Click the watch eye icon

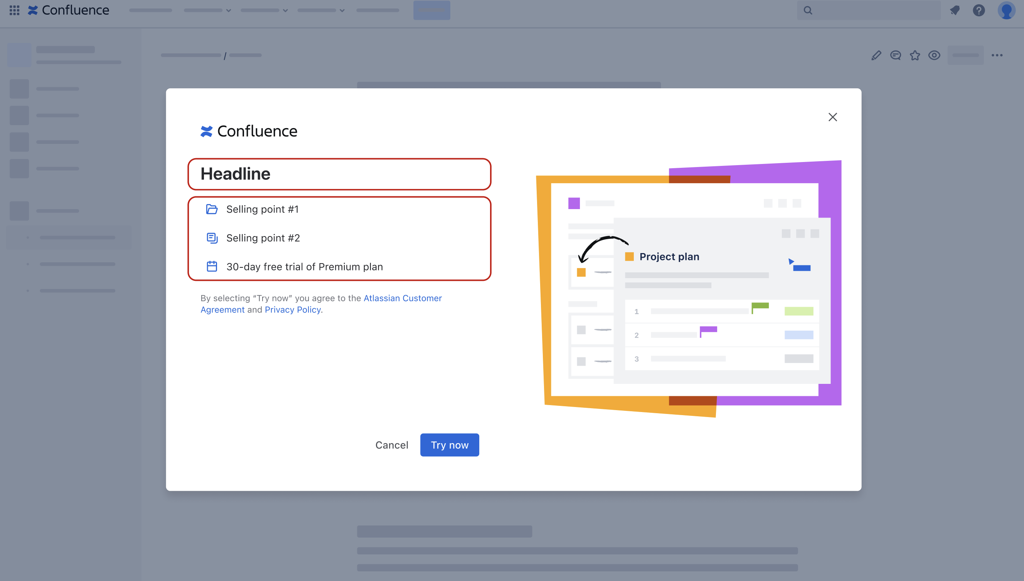coord(934,55)
